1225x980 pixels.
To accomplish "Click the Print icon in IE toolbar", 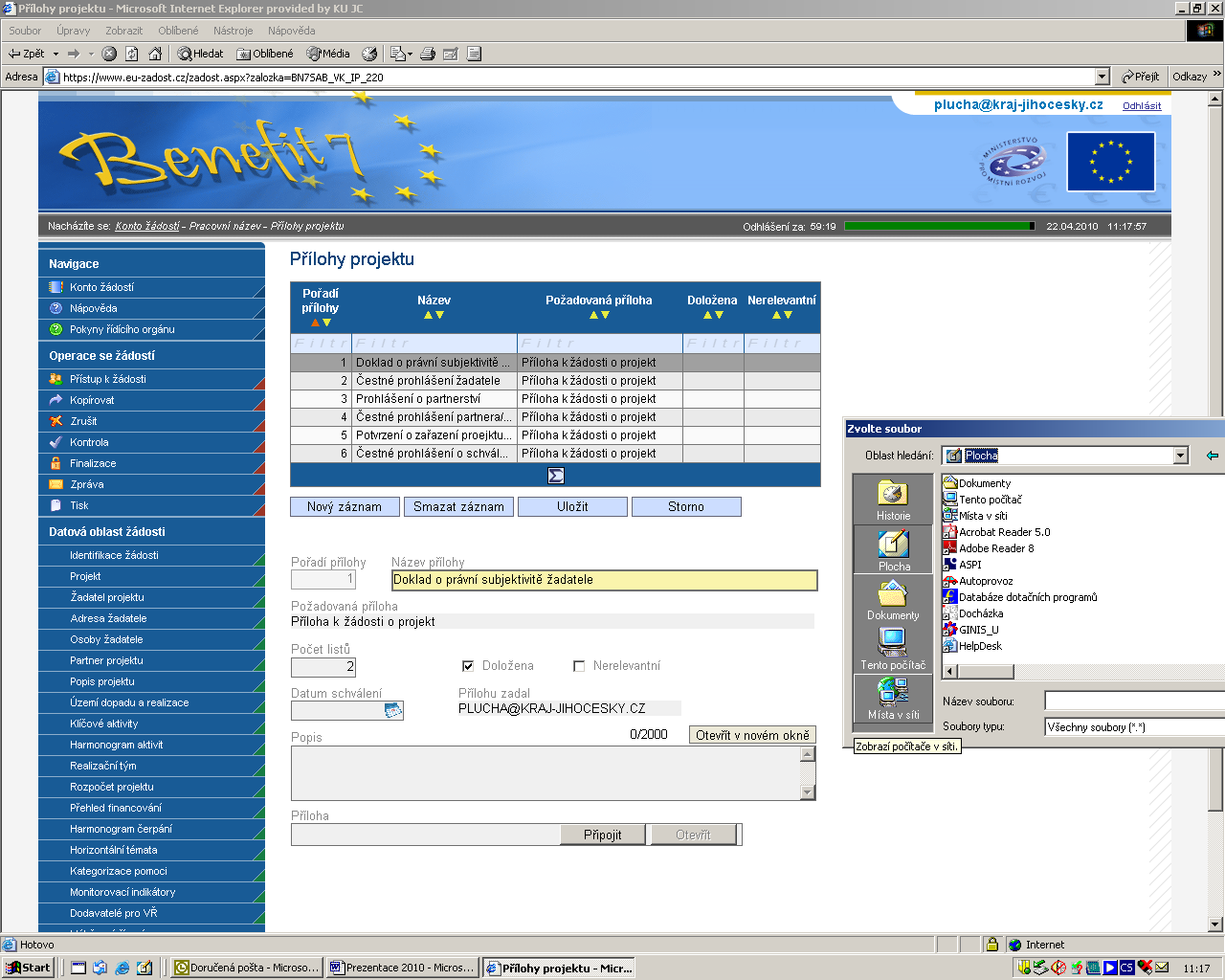I will (x=428, y=54).
